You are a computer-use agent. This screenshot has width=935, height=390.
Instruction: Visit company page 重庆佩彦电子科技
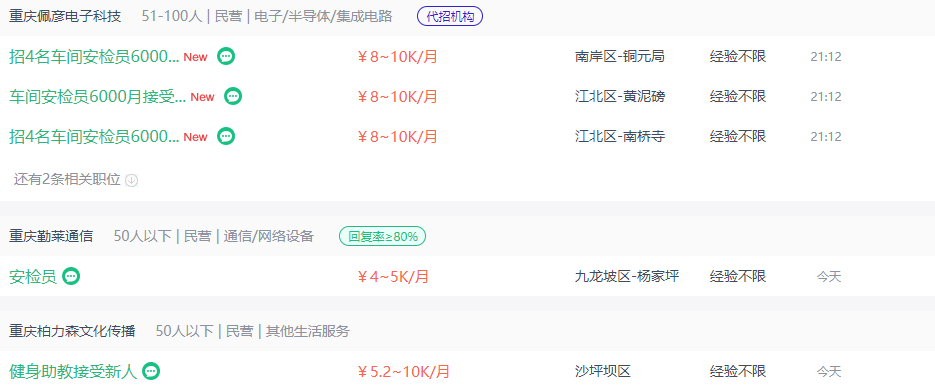point(65,16)
